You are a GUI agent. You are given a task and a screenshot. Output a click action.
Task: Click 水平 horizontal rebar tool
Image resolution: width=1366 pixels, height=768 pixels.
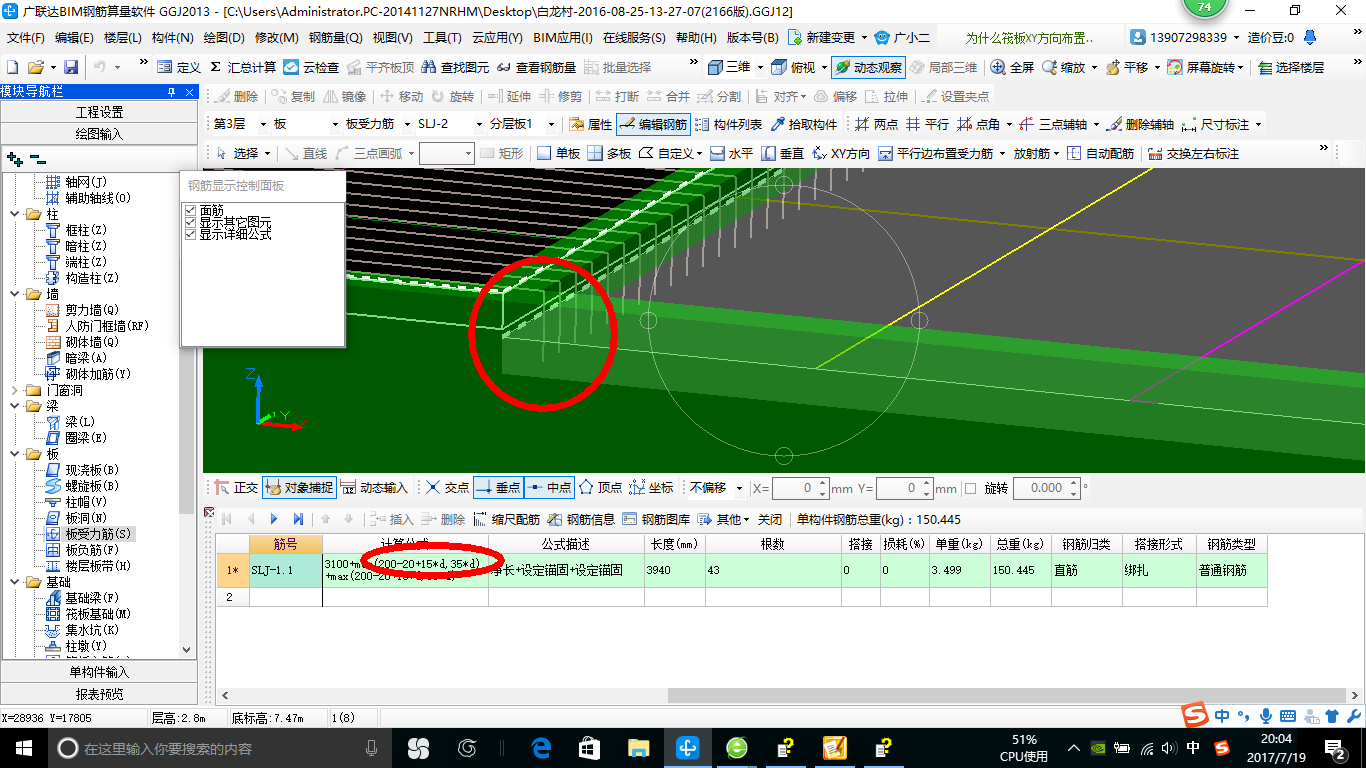pos(731,153)
